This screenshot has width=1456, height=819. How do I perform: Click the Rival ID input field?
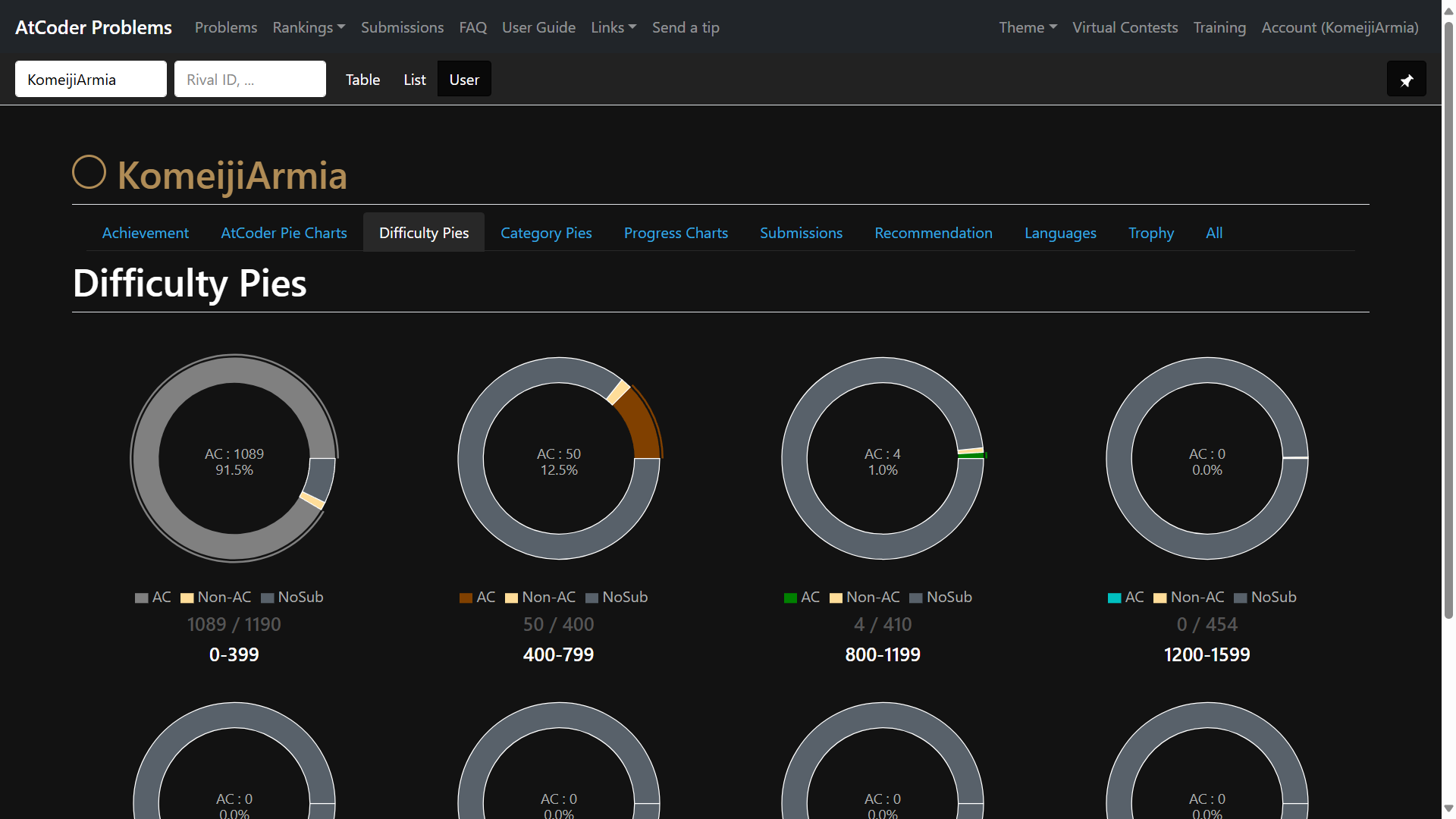(249, 80)
